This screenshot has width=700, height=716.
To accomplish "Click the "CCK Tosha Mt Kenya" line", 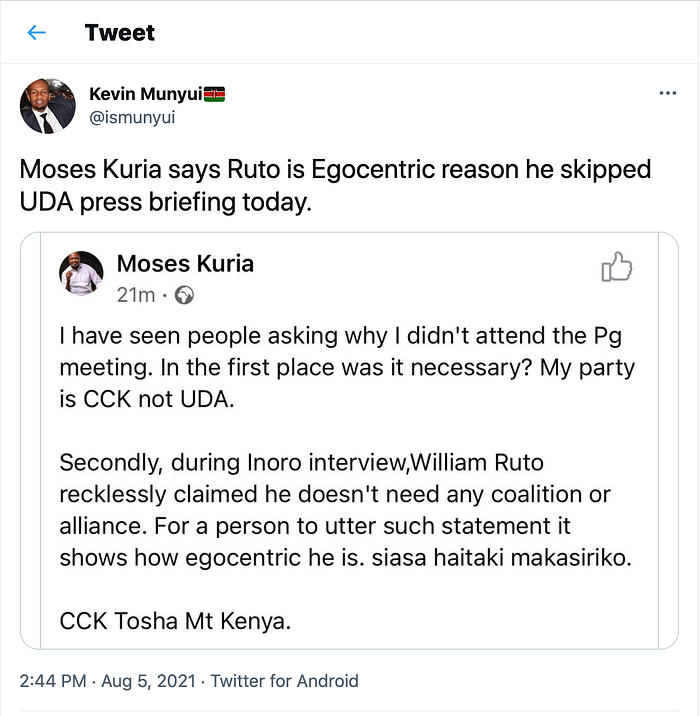I will pyautogui.click(x=175, y=620).
